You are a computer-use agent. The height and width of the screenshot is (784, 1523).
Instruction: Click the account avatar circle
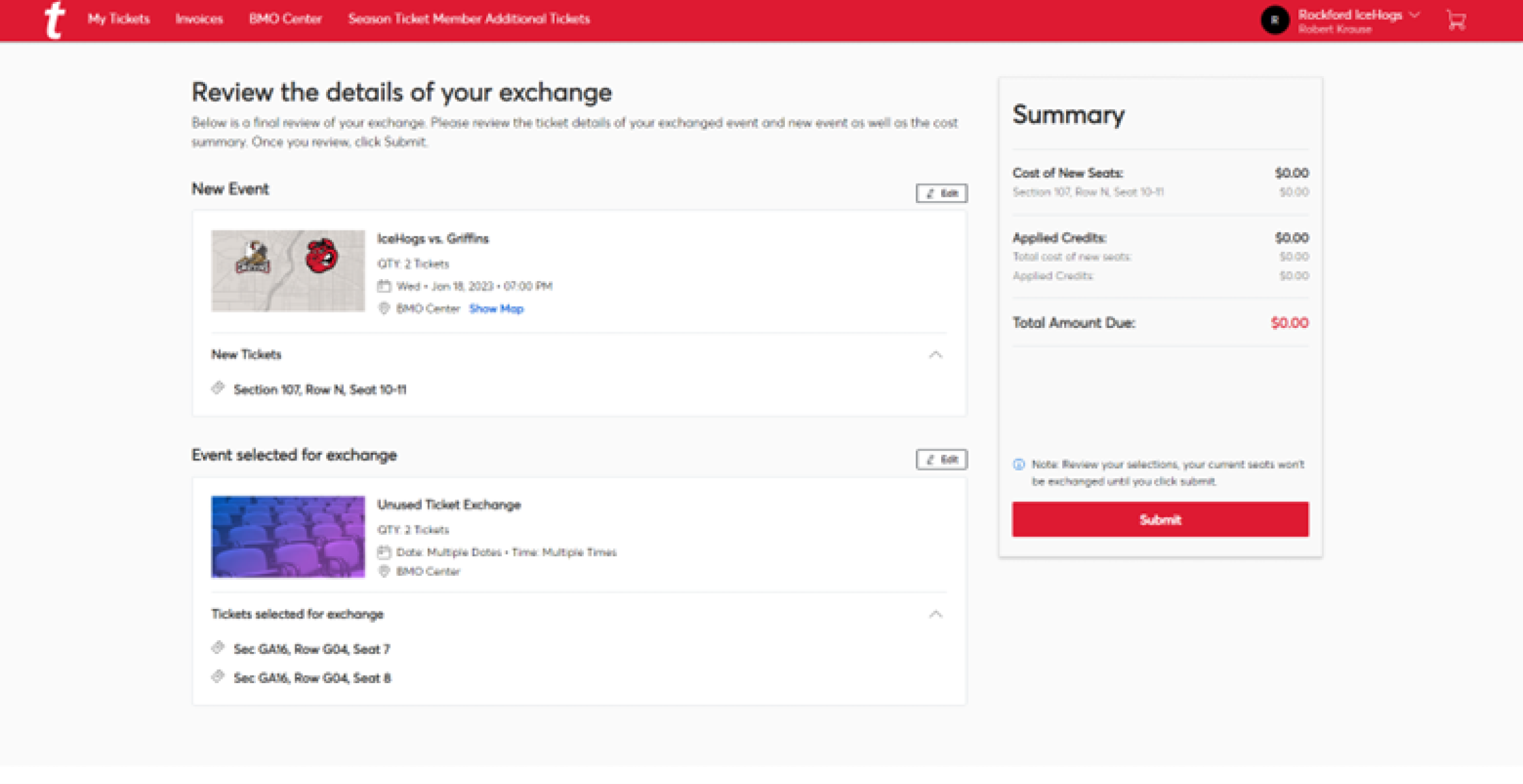click(x=1274, y=20)
